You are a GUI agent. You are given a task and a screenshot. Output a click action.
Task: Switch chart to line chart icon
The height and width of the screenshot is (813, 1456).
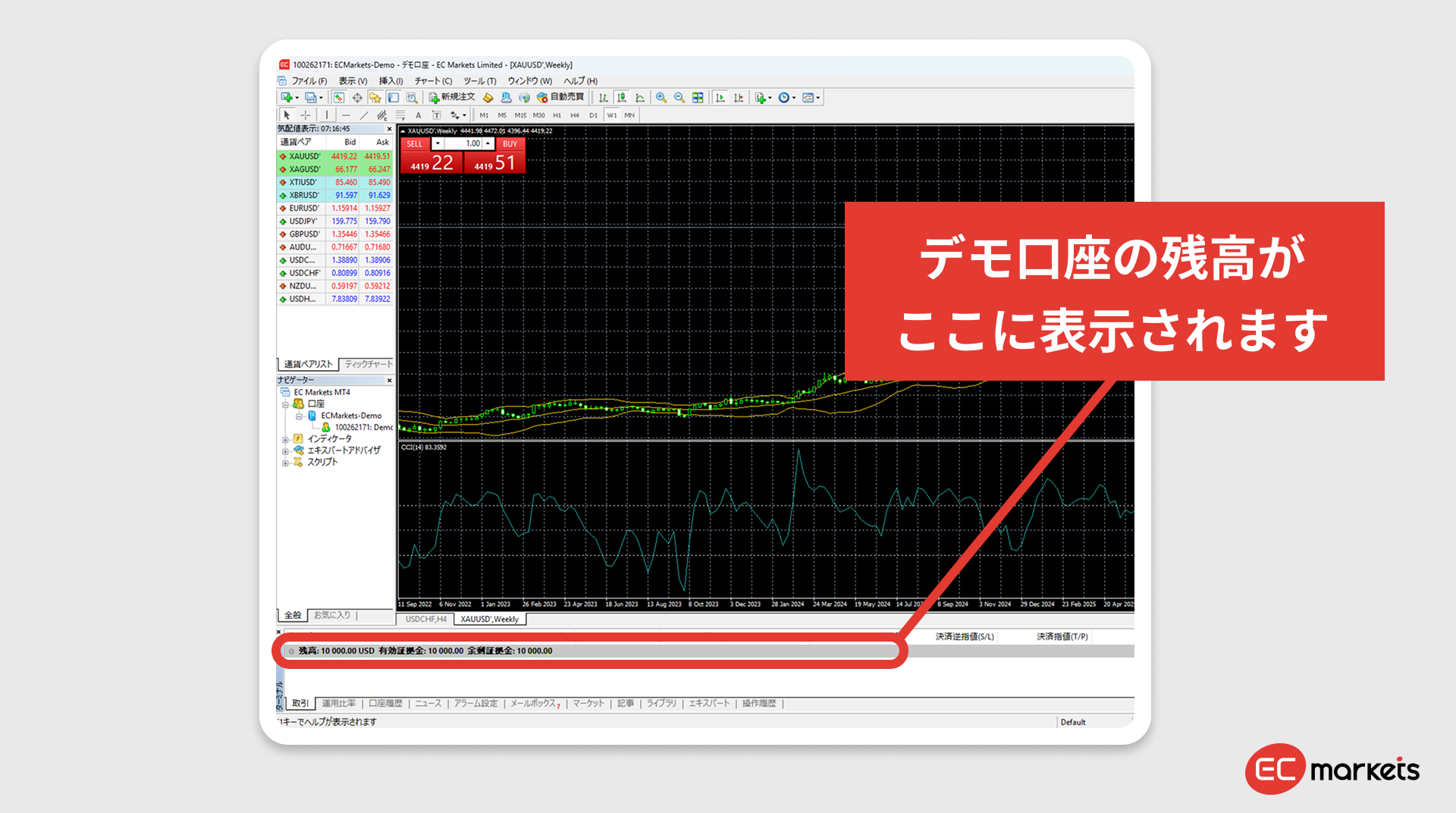point(640,97)
